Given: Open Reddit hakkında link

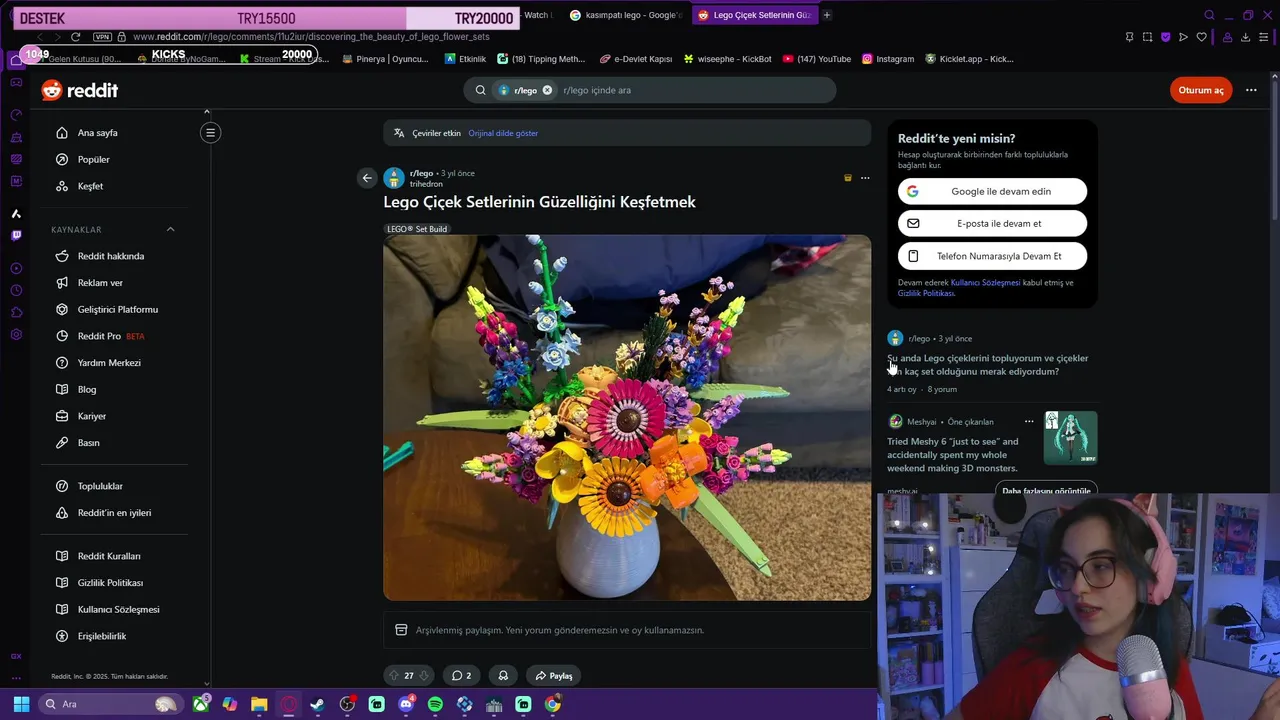Looking at the screenshot, I should pyautogui.click(x=111, y=256).
